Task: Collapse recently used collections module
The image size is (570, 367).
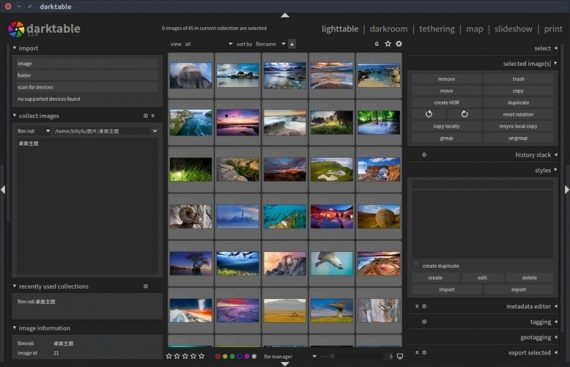Action: [15, 286]
